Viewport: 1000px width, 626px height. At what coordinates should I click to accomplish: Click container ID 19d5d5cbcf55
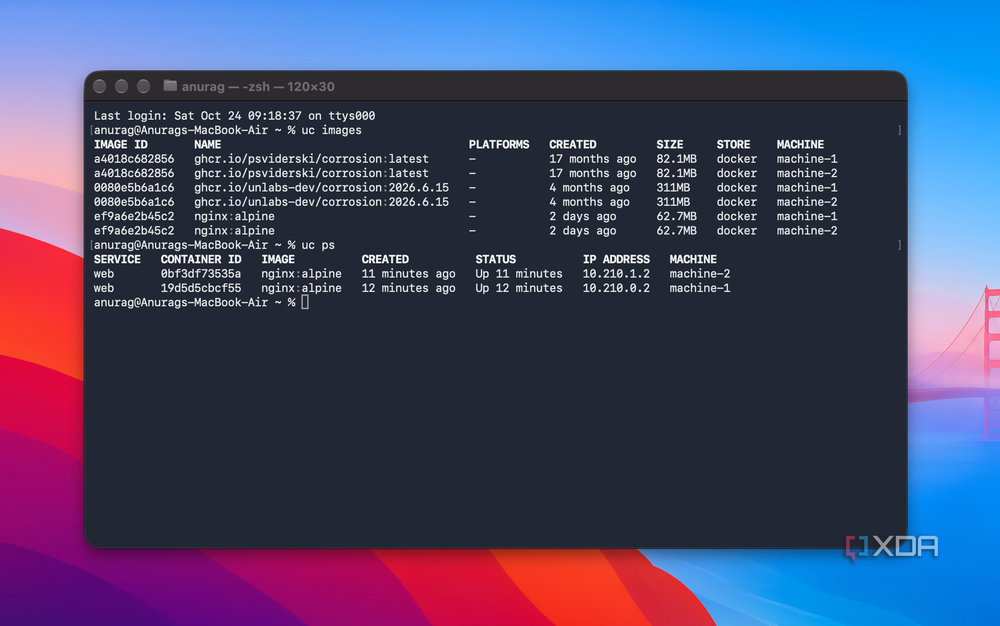click(x=201, y=288)
